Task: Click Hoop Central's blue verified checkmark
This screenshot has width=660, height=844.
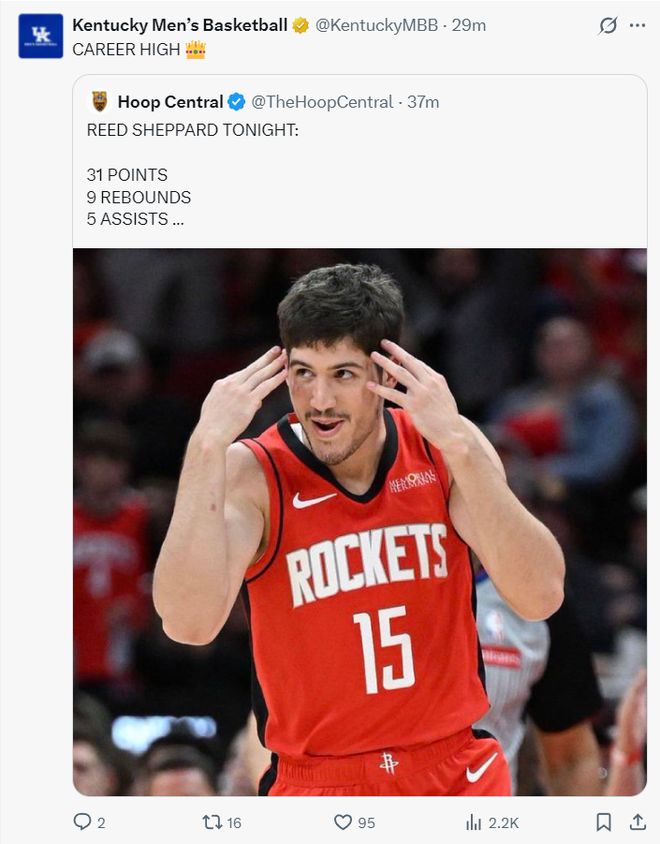Action: [x=236, y=102]
